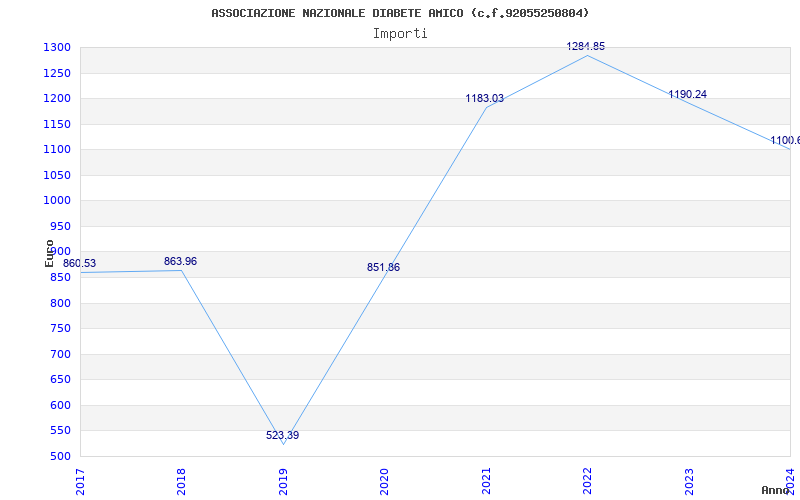Select the 860.53 data label

pos(79,264)
